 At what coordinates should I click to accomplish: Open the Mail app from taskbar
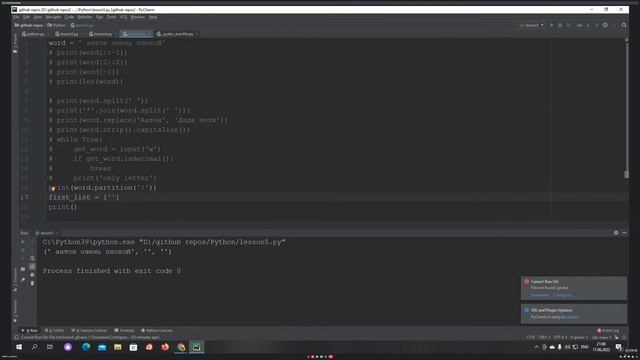pos(102,347)
